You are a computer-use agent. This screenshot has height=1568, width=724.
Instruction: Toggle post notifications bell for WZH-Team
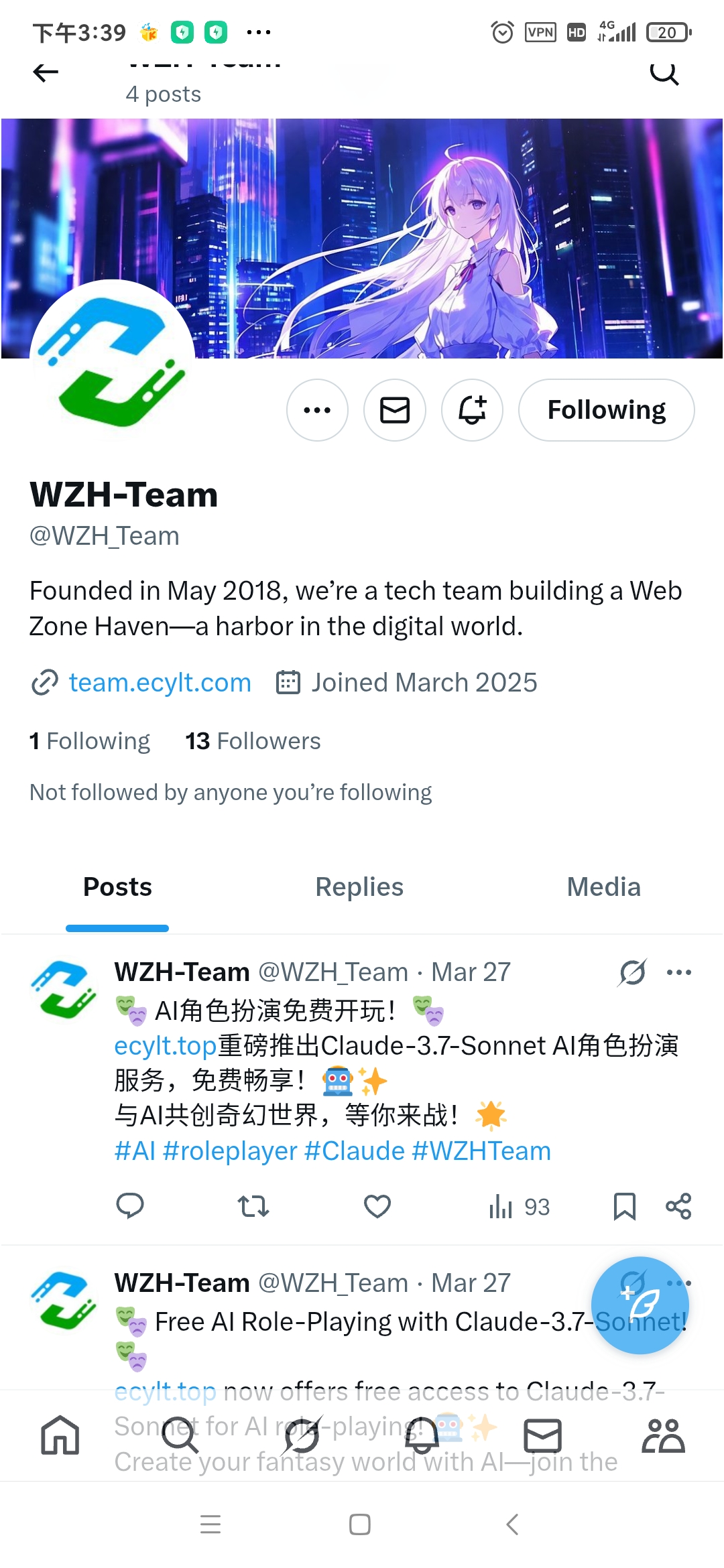tap(472, 410)
